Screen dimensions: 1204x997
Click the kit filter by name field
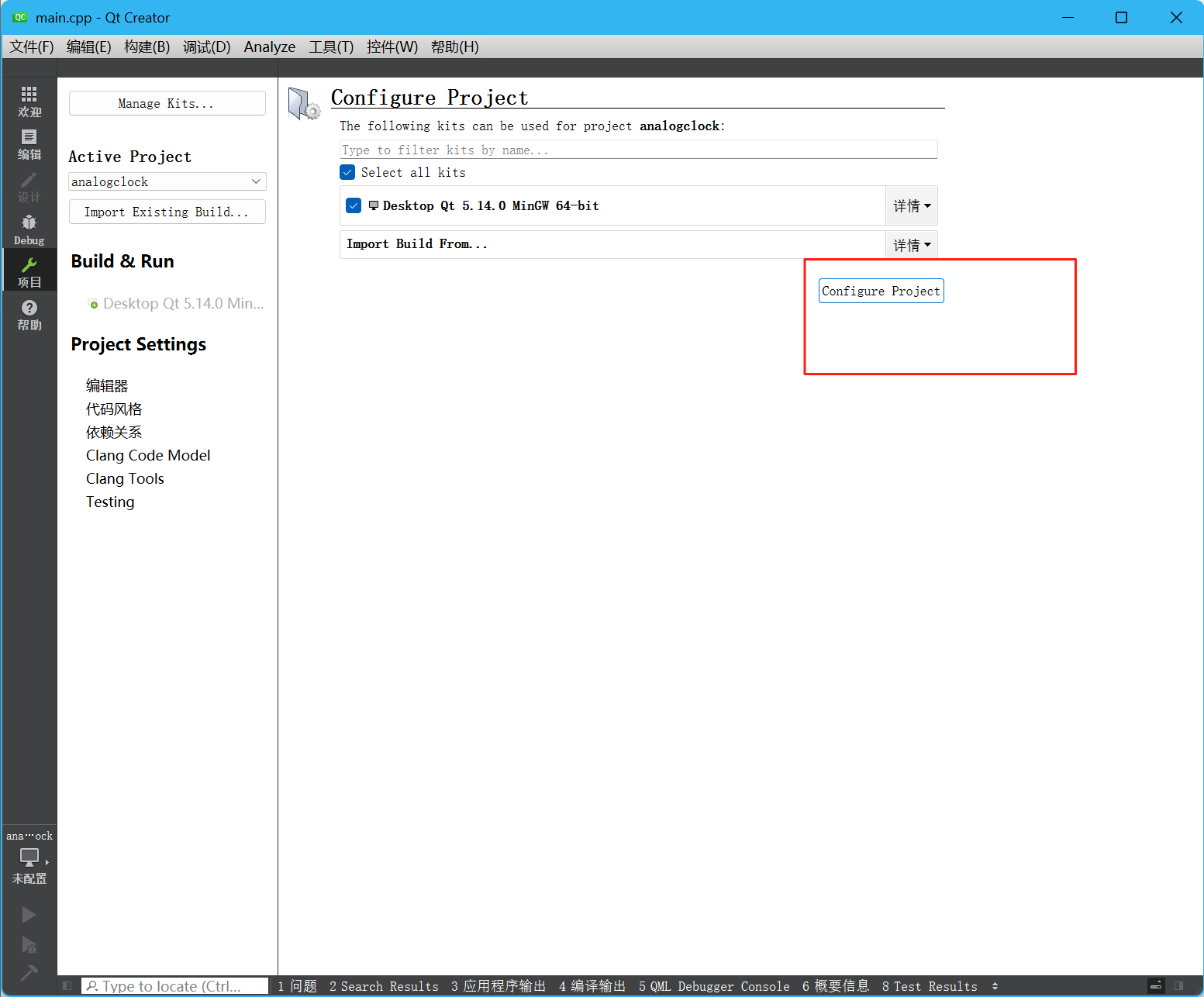[x=639, y=150]
